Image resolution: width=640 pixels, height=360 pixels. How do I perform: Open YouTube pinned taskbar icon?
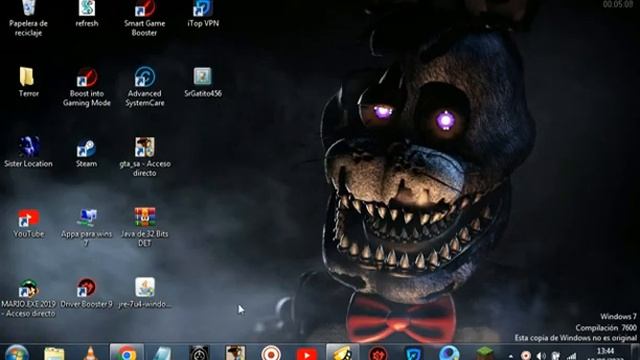(307, 353)
